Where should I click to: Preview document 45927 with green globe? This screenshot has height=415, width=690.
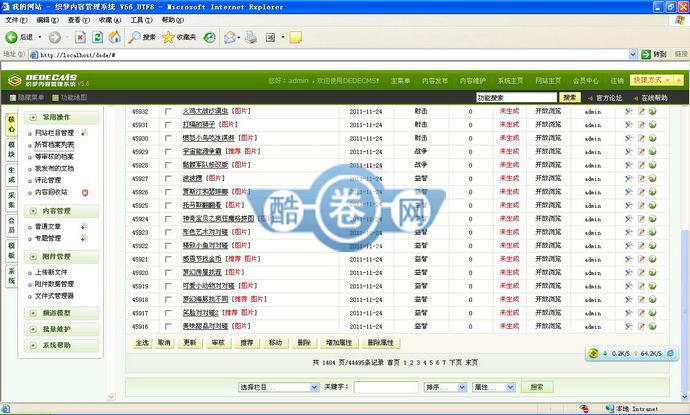[653, 178]
